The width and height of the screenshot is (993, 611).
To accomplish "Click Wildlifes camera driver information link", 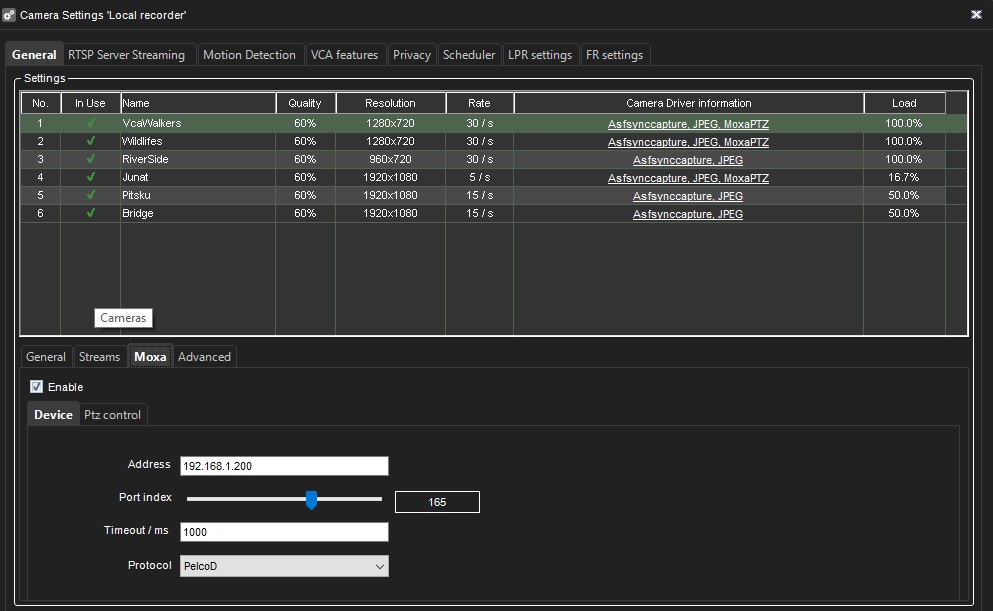I will pyautogui.click(x=688, y=142).
